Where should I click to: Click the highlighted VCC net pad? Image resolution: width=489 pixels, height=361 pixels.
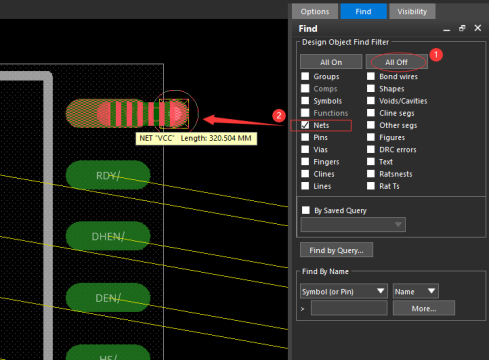coord(127,113)
